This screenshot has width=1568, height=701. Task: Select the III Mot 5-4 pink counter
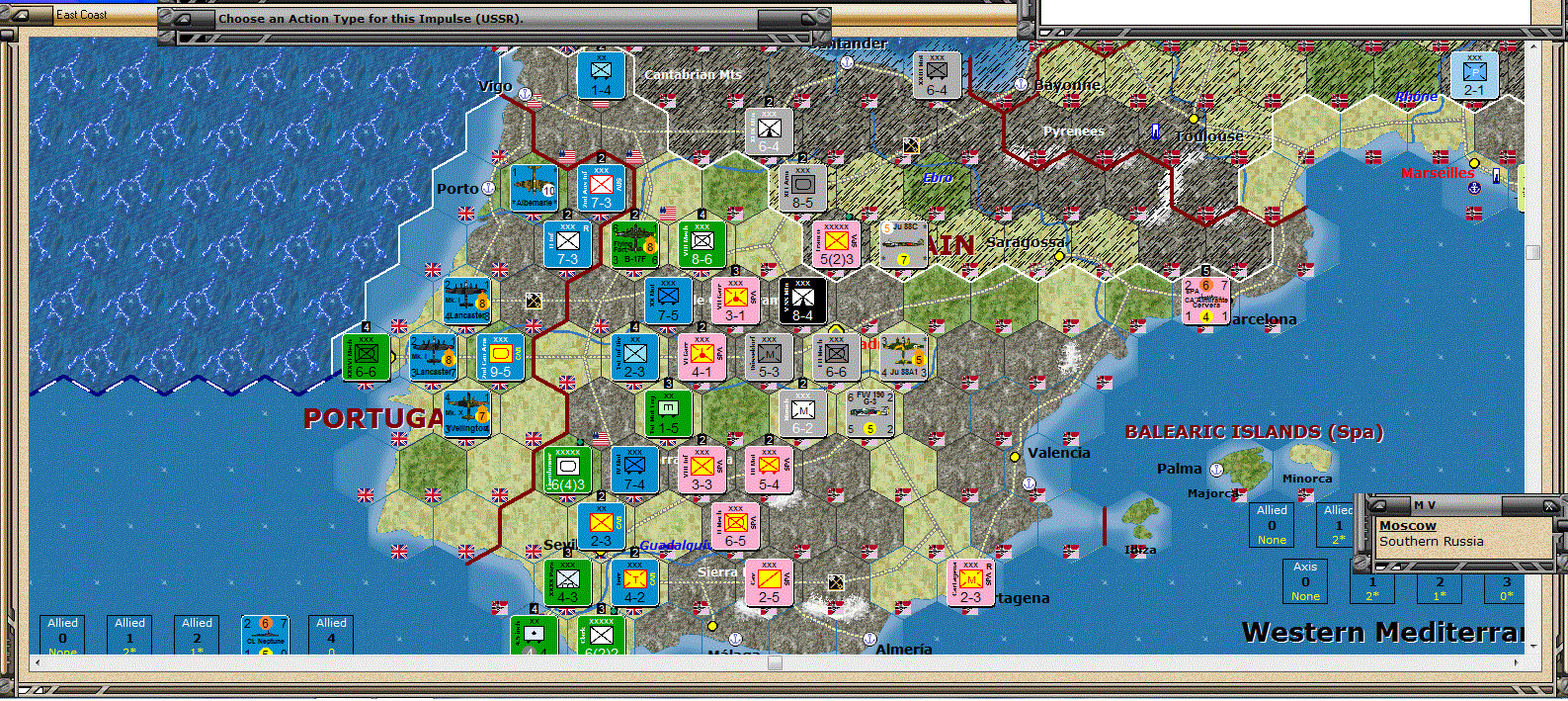[769, 470]
